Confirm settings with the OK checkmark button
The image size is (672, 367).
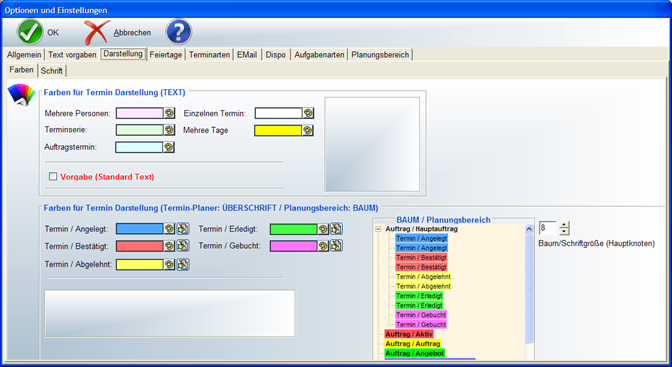click(38, 32)
